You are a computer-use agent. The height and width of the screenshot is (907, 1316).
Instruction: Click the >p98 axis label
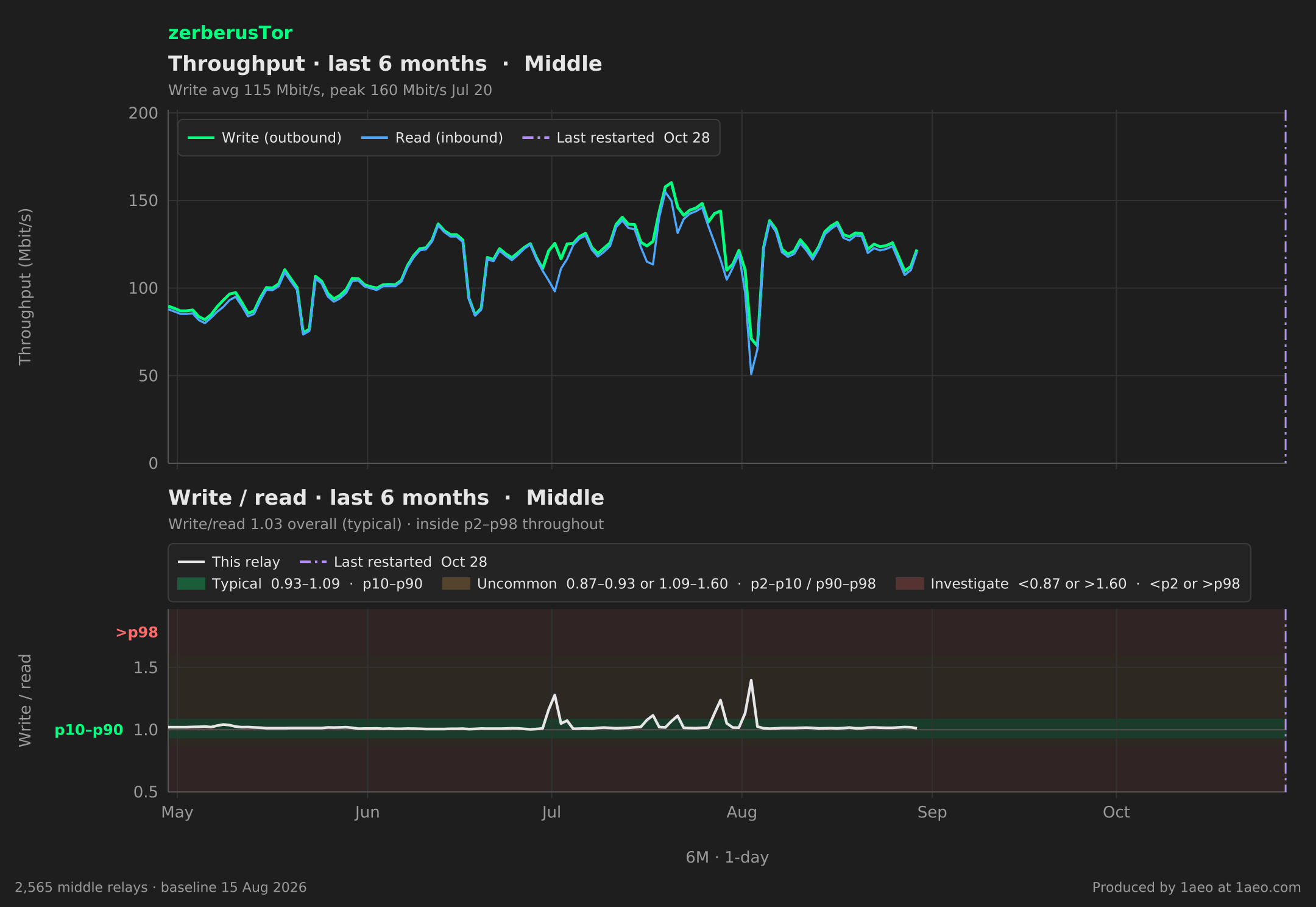tap(136, 633)
